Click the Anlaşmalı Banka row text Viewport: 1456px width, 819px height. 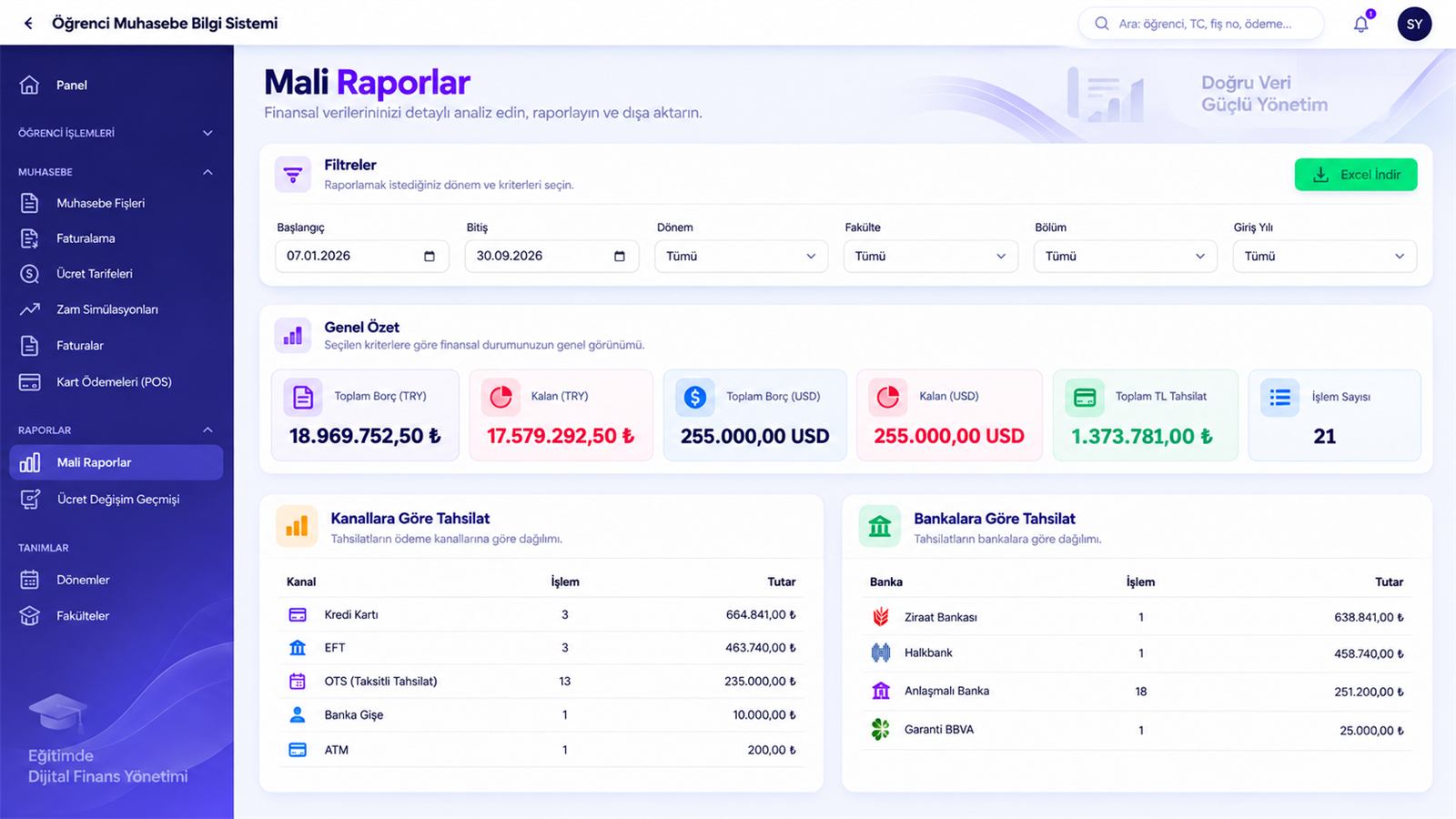point(946,691)
